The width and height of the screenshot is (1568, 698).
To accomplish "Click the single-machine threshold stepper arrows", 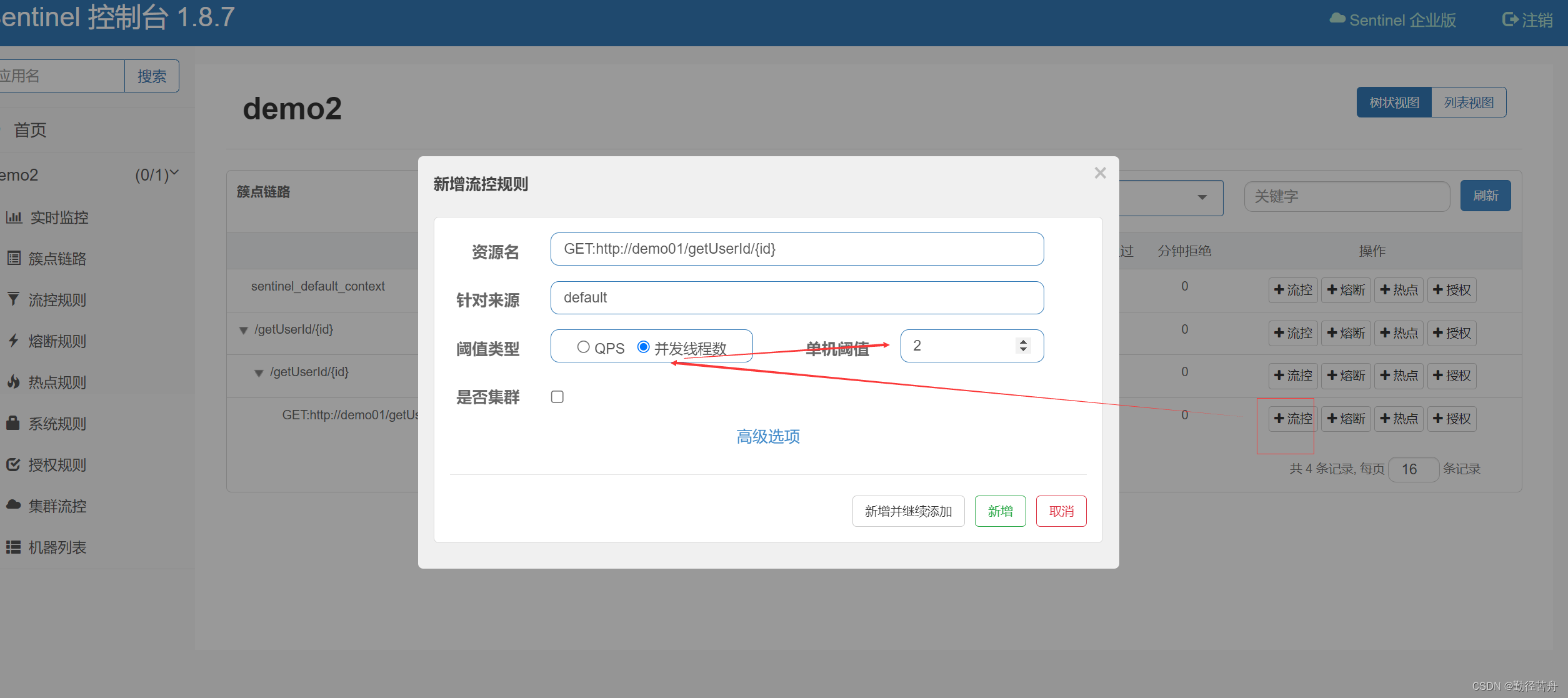I will coord(1023,346).
